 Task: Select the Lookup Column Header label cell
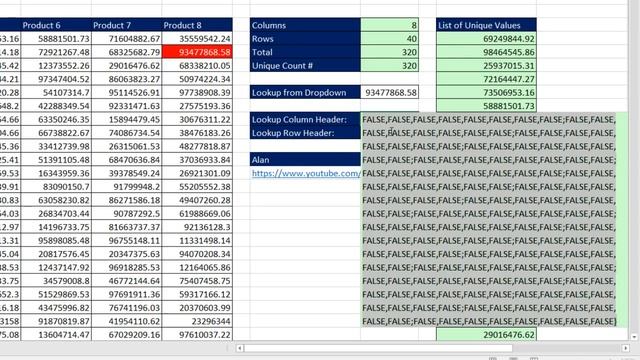coord(305,119)
